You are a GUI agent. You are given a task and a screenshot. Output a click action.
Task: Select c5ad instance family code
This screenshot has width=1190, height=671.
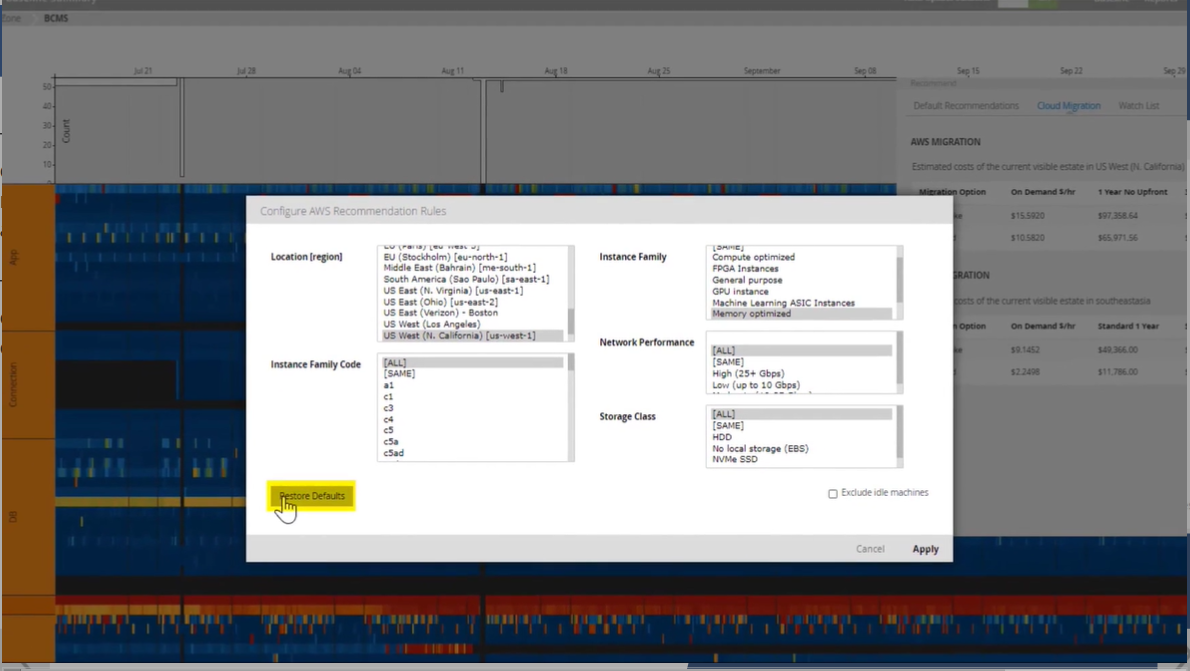(x=393, y=453)
